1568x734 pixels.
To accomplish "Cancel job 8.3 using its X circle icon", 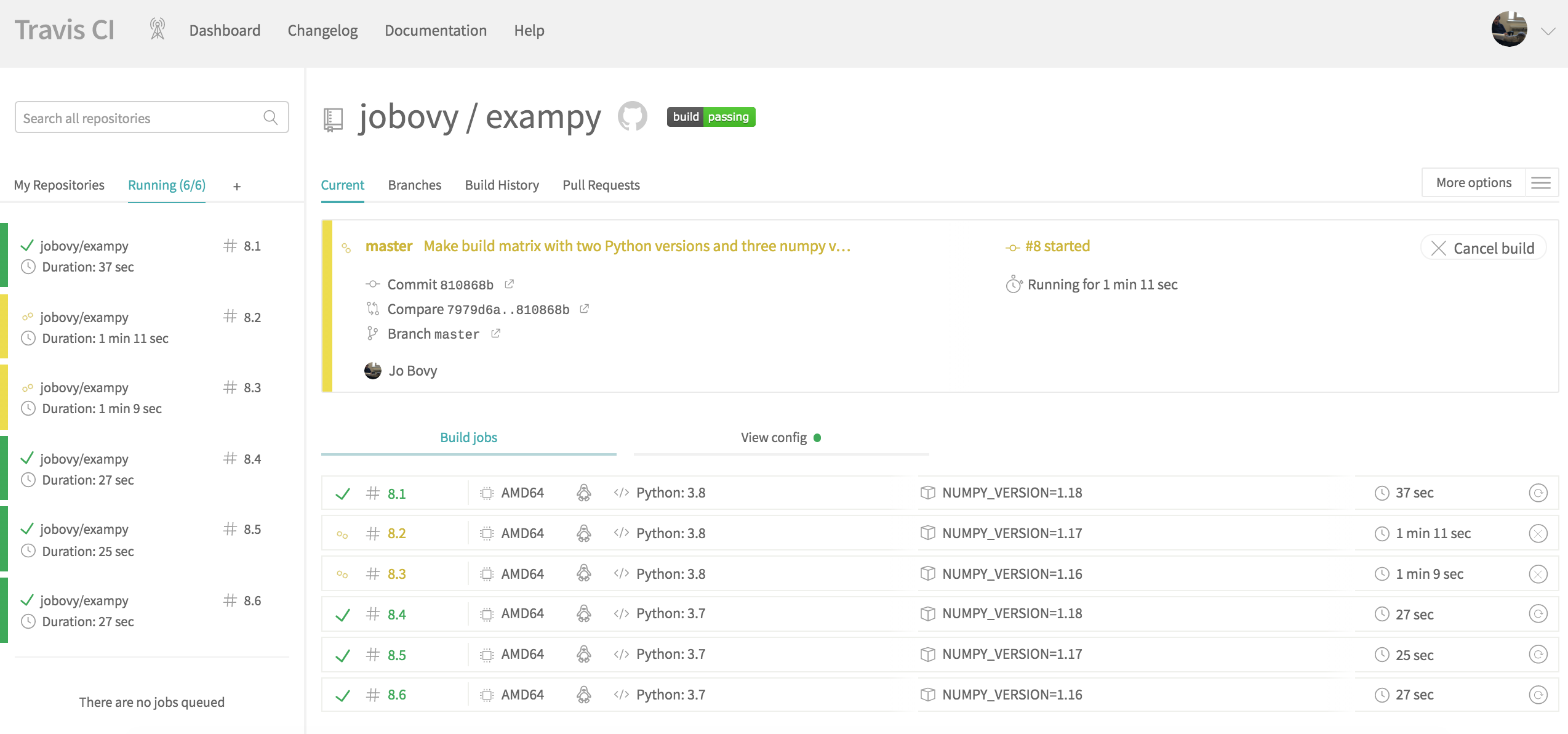I will 1538,574.
